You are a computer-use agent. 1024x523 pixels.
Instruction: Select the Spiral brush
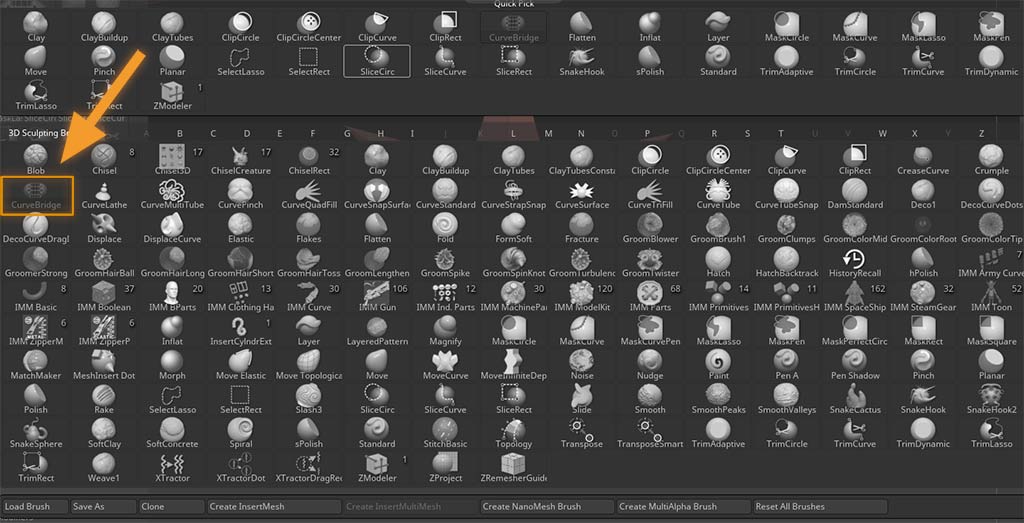[x=240, y=432]
